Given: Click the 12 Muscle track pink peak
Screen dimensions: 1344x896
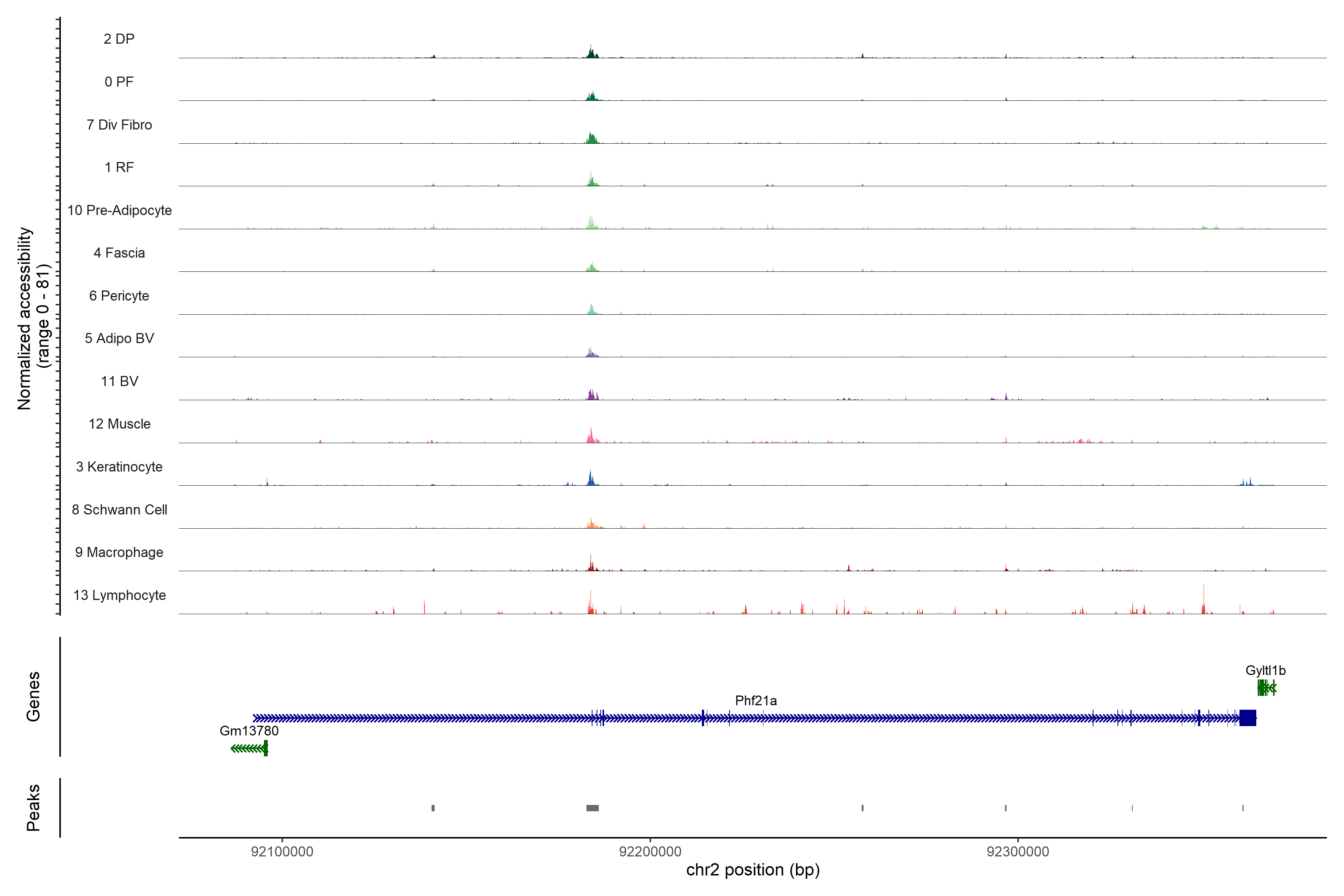Looking at the screenshot, I should 591,436.
